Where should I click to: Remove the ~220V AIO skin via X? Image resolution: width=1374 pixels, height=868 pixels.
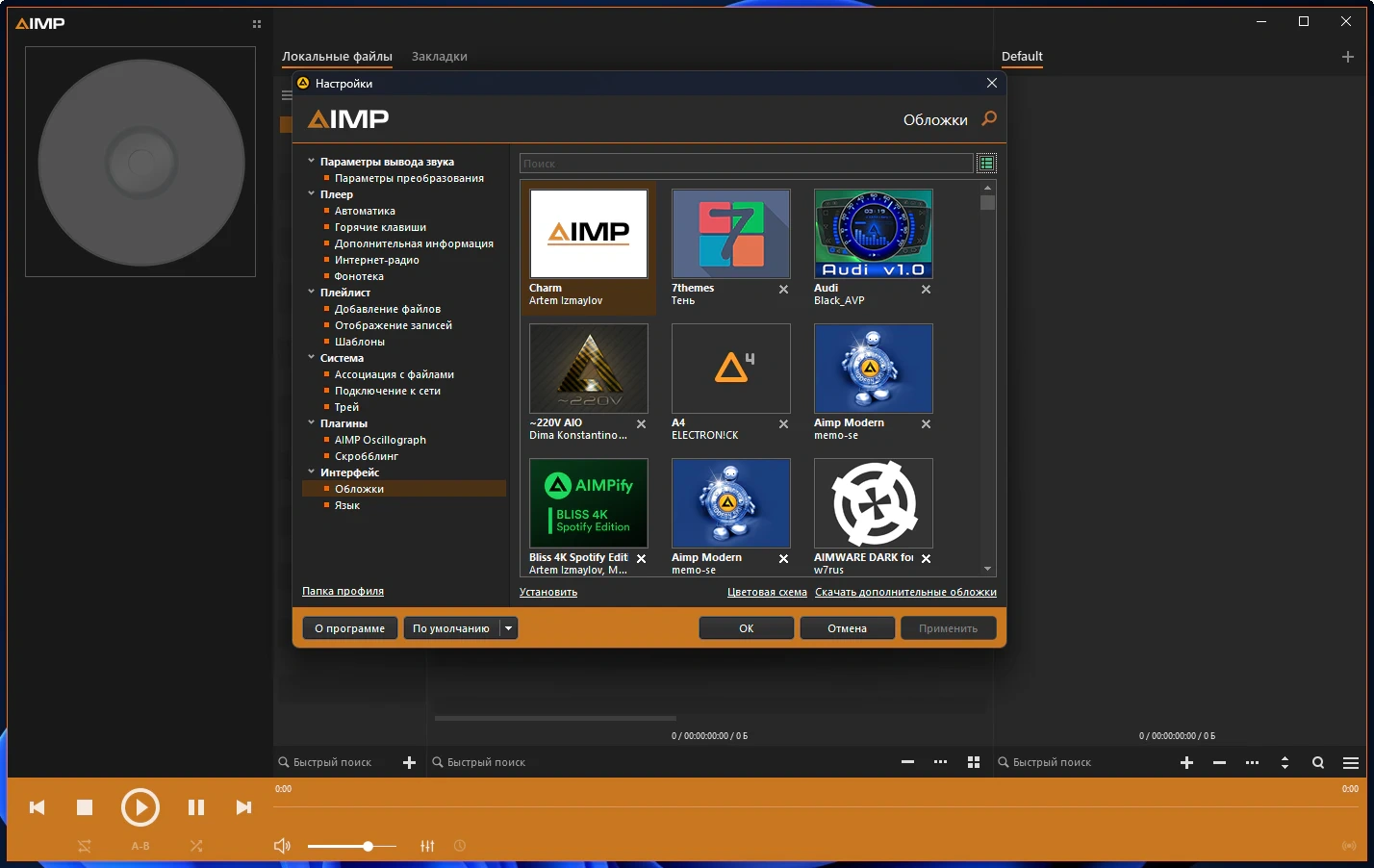(x=641, y=423)
